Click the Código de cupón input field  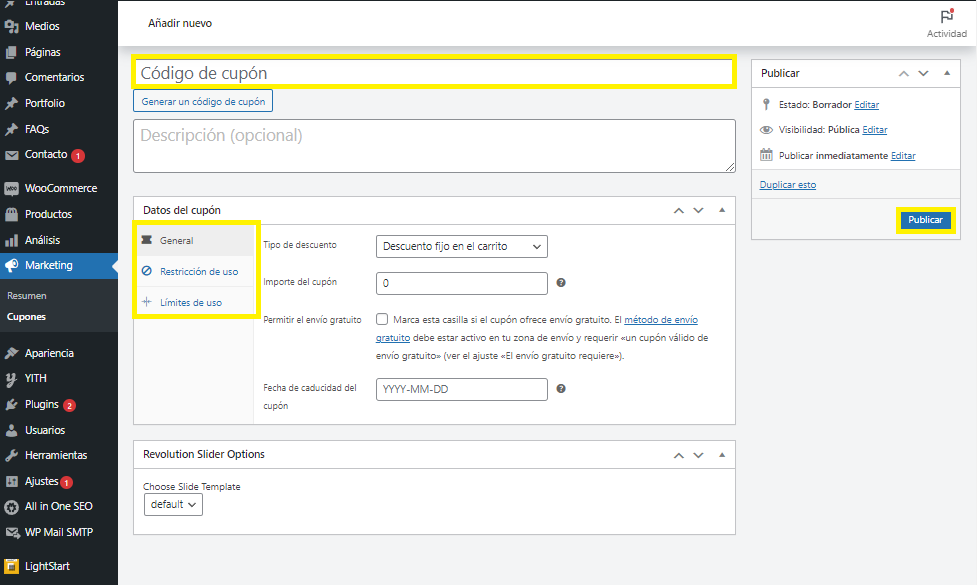pos(434,73)
